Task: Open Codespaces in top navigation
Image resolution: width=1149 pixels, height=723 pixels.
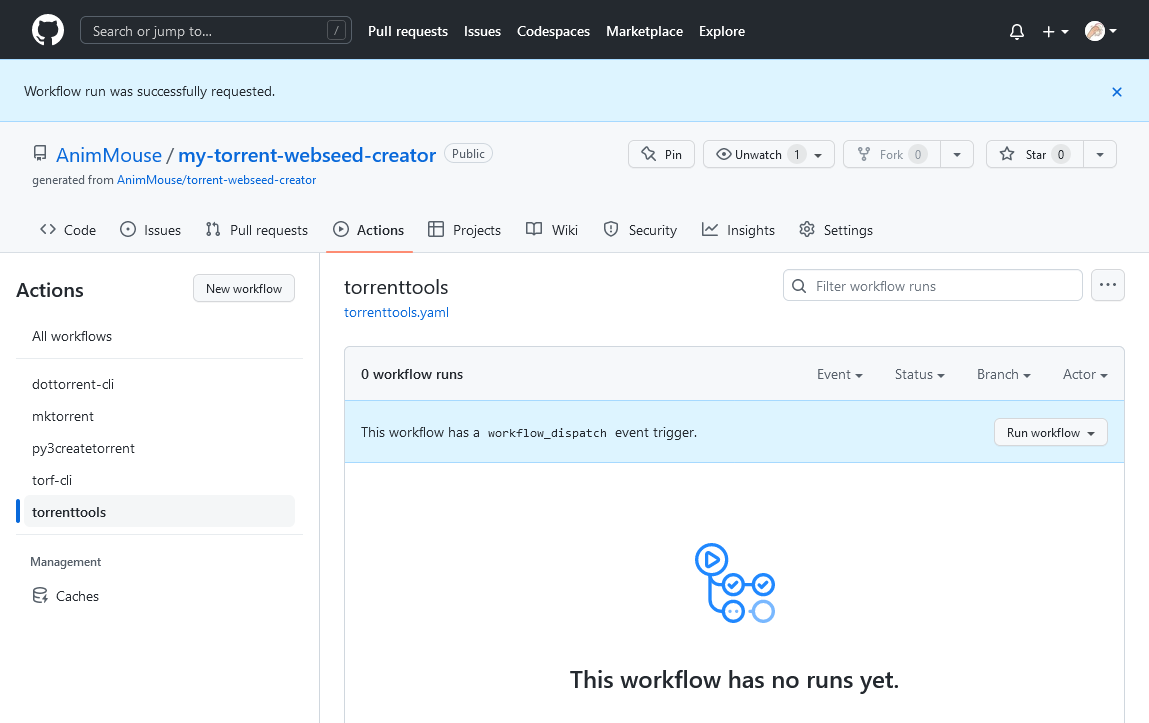Action: click(553, 31)
